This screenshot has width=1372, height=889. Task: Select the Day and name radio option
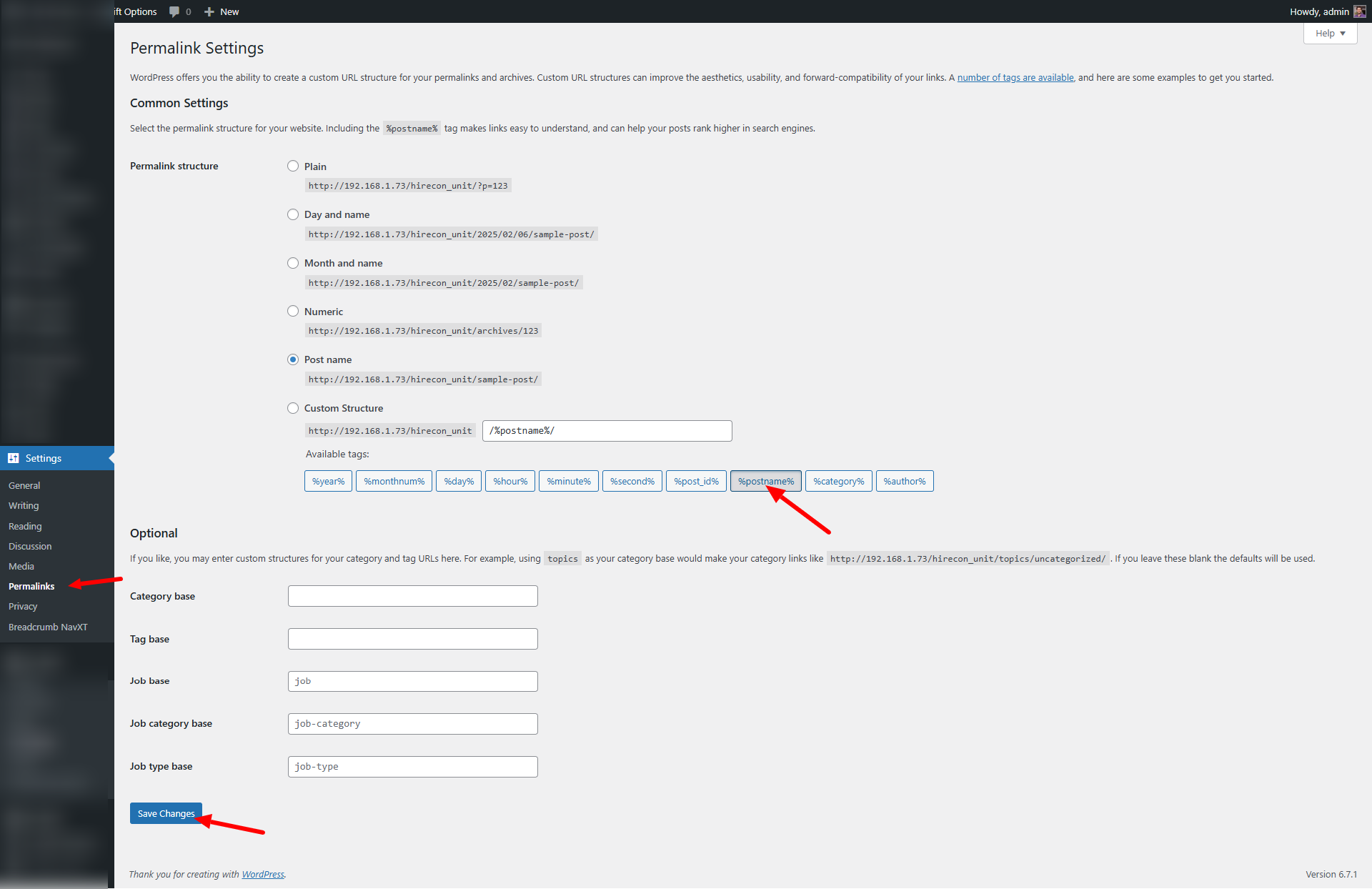click(293, 214)
